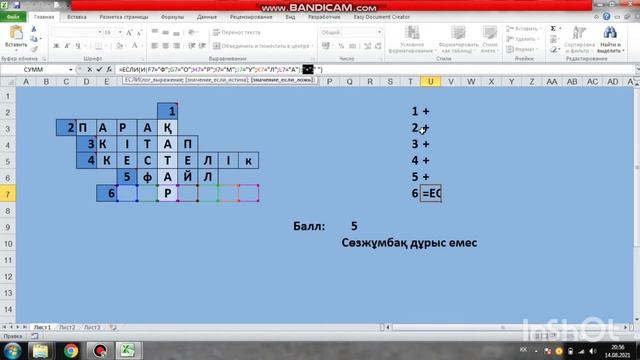Open Google Chrome from the taskbar

[x=71, y=351]
